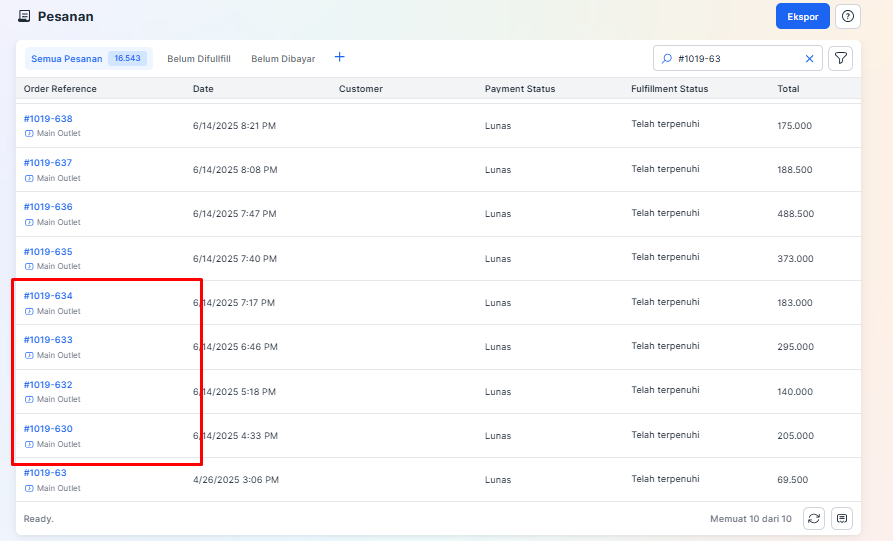Switch to the Belum Dibayar tab
The height and width of the screenshot is (541, 893).
283,59
